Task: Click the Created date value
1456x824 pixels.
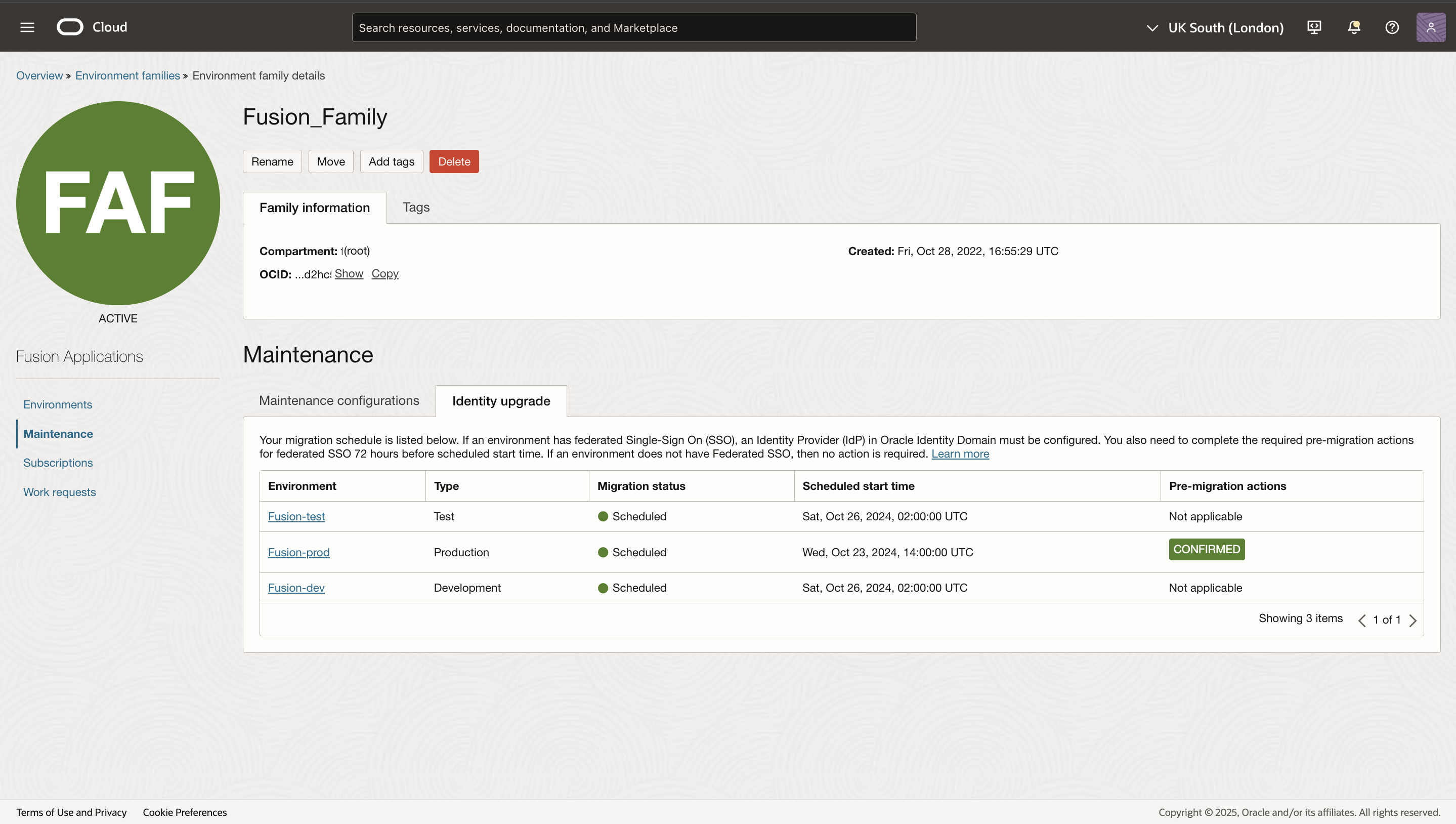Action: (977, 251)
